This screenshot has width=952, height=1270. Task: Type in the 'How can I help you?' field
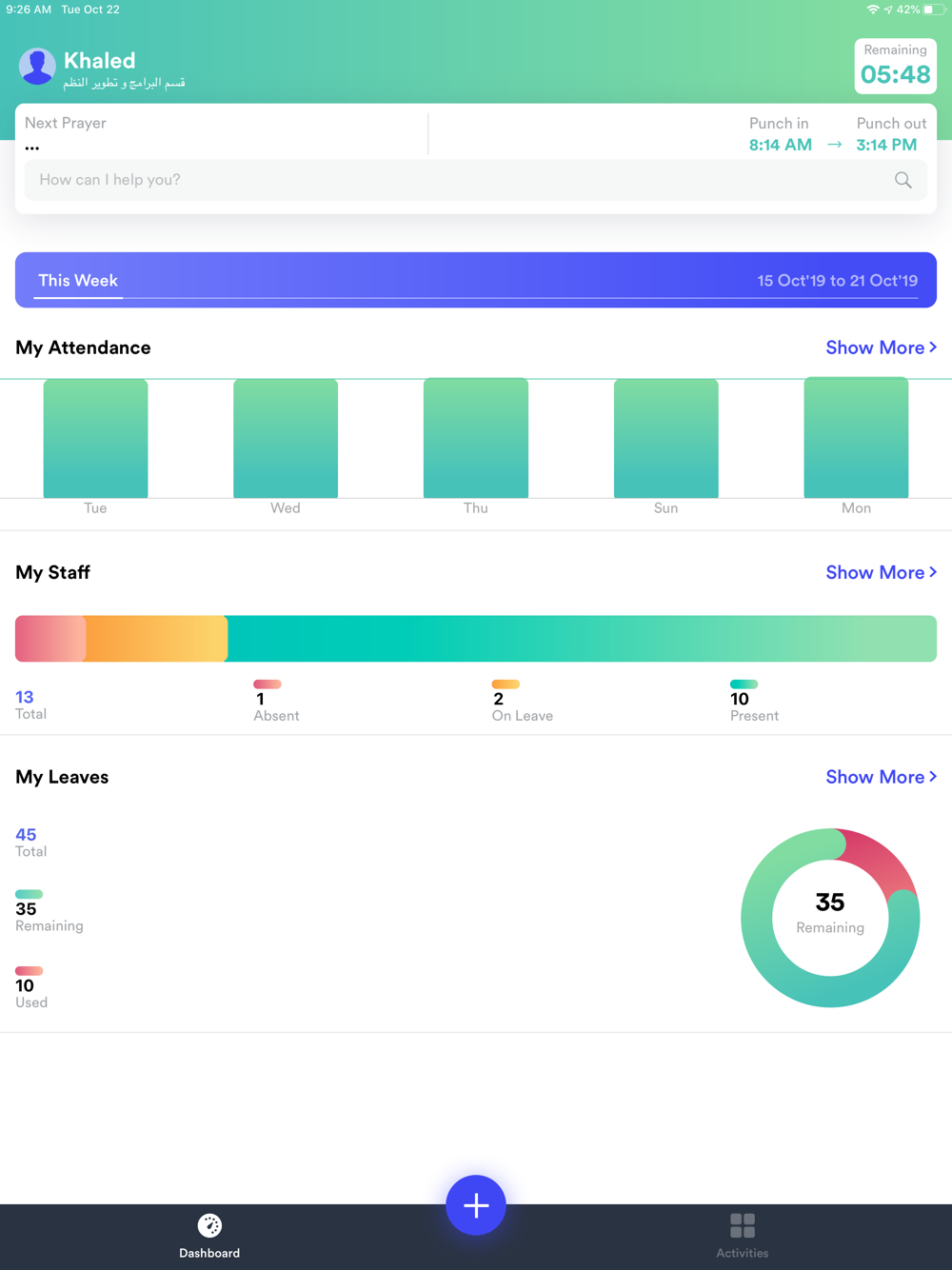[457, 180]
